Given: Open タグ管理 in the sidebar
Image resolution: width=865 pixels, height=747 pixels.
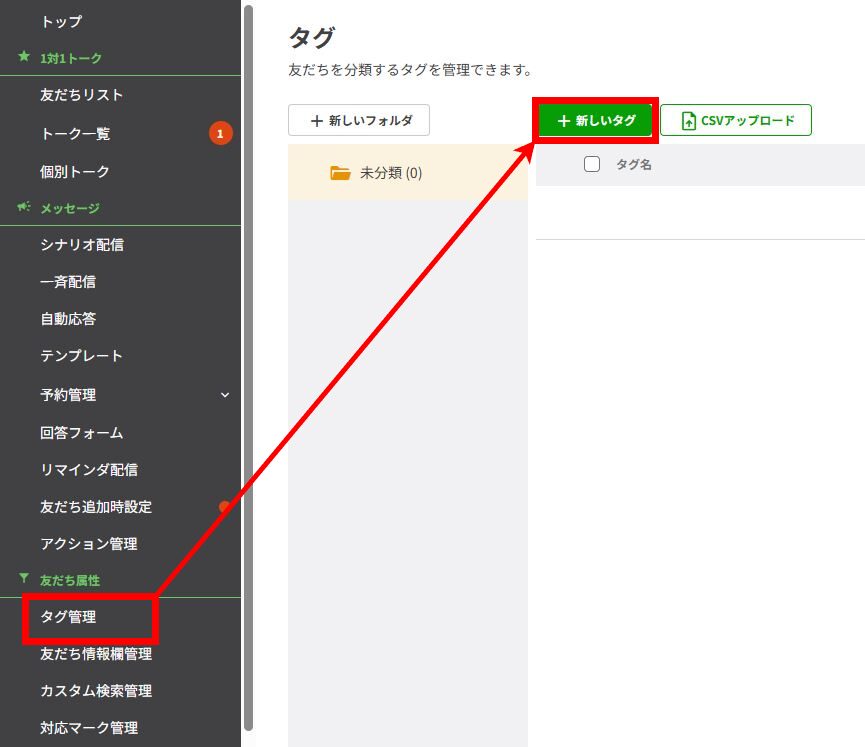Looking at the screenshot, I should pyautogui.click(x=68, y=617).
